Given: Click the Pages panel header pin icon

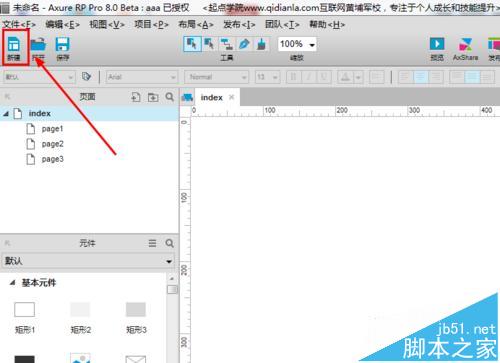Looking at the screenshot, I should [x=7, y=97].
